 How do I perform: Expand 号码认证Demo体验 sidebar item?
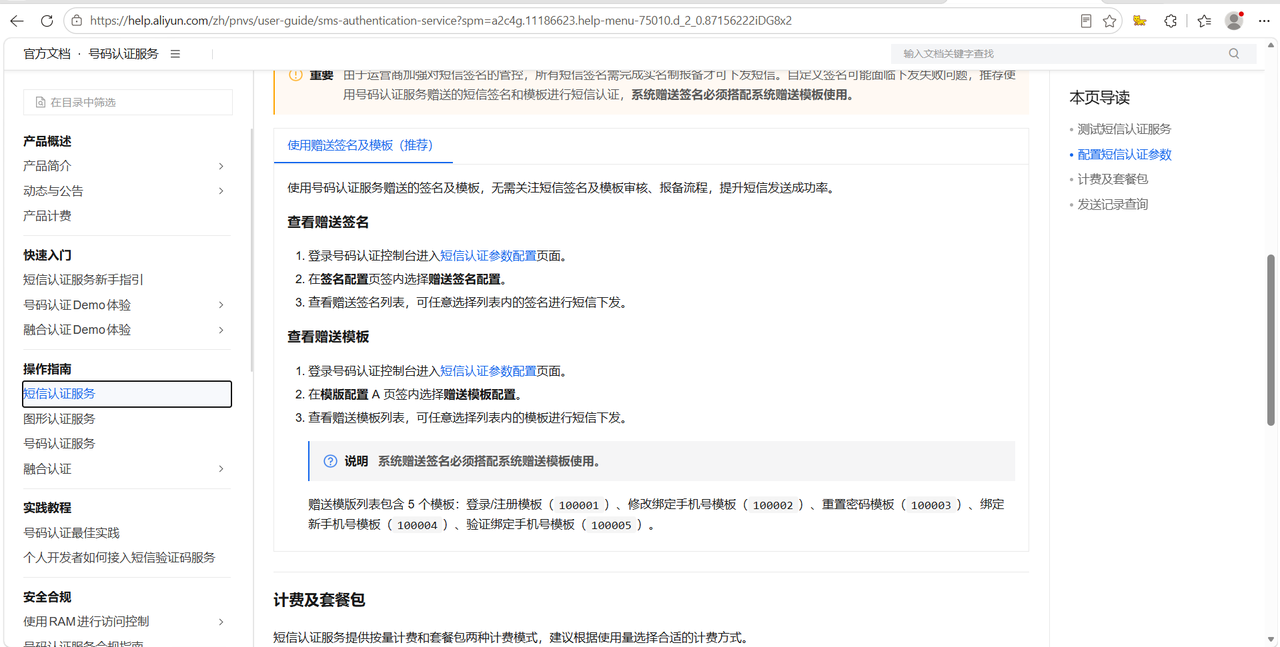[x=221, y=305]
